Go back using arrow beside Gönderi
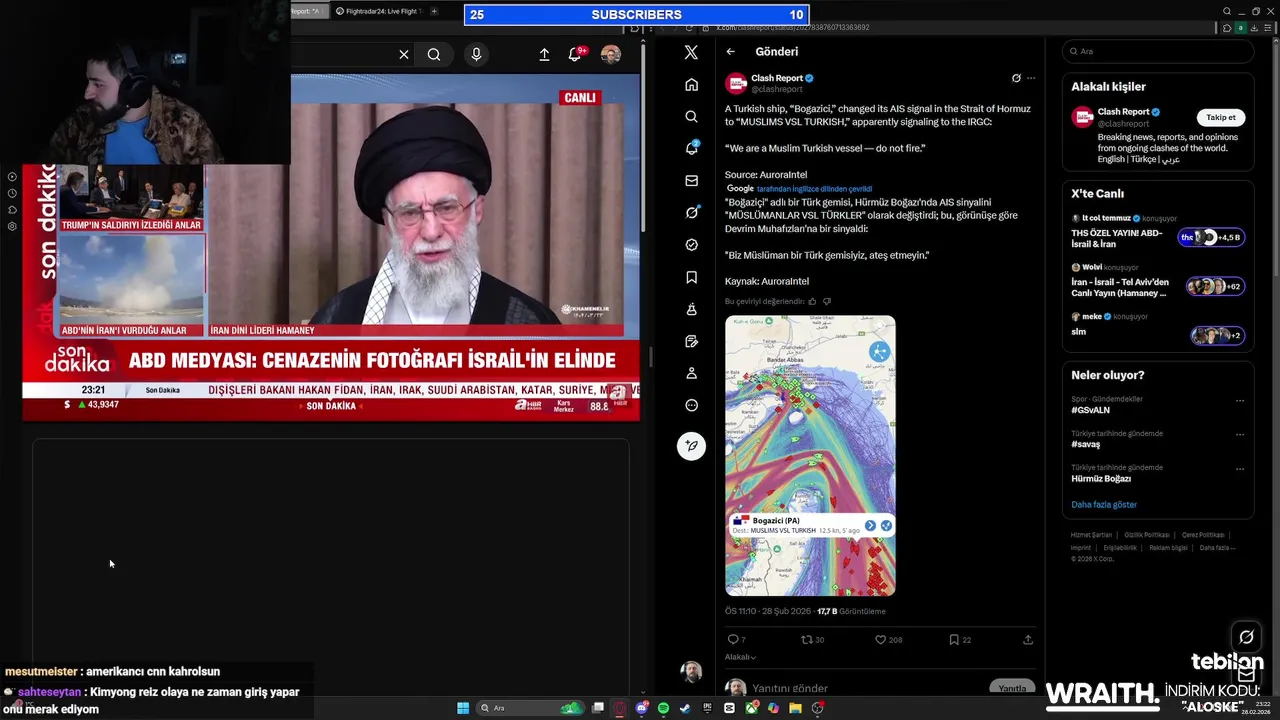 731,52
